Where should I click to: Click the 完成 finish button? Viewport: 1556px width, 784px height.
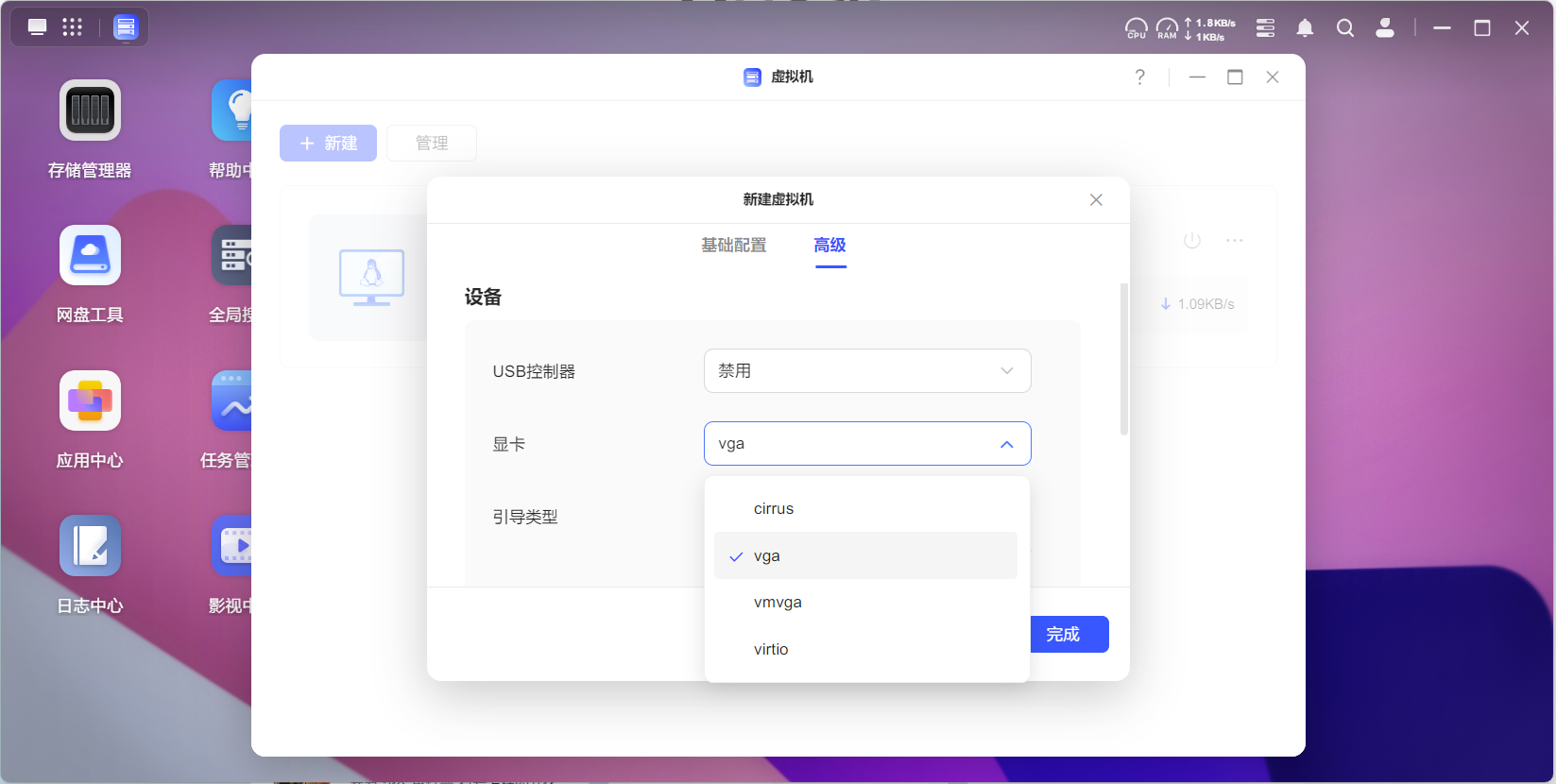[1069, 634]
